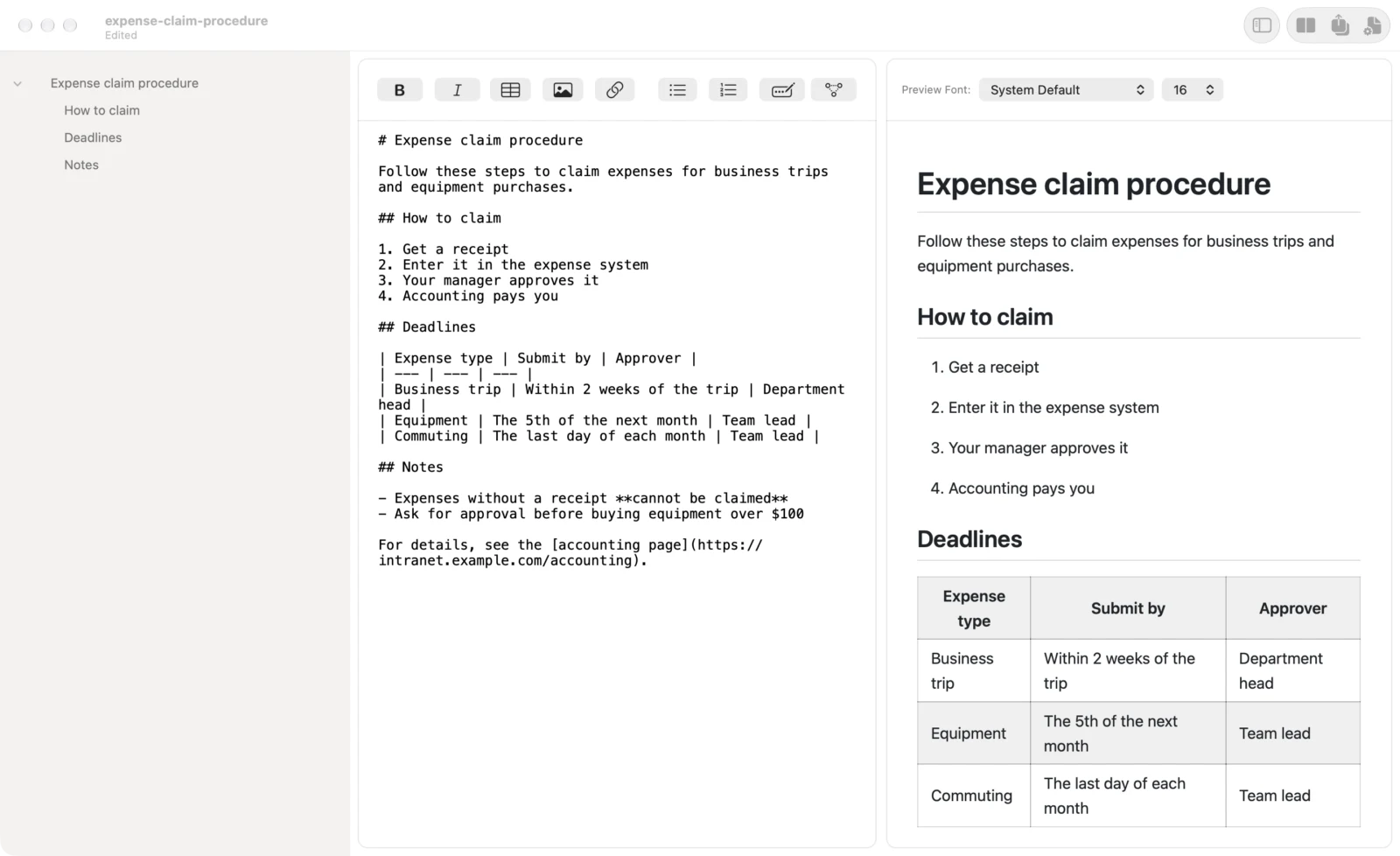1400x856 pixels.
Task: Toggle the sidebar with the panel icon
Action: (1262, 25)
